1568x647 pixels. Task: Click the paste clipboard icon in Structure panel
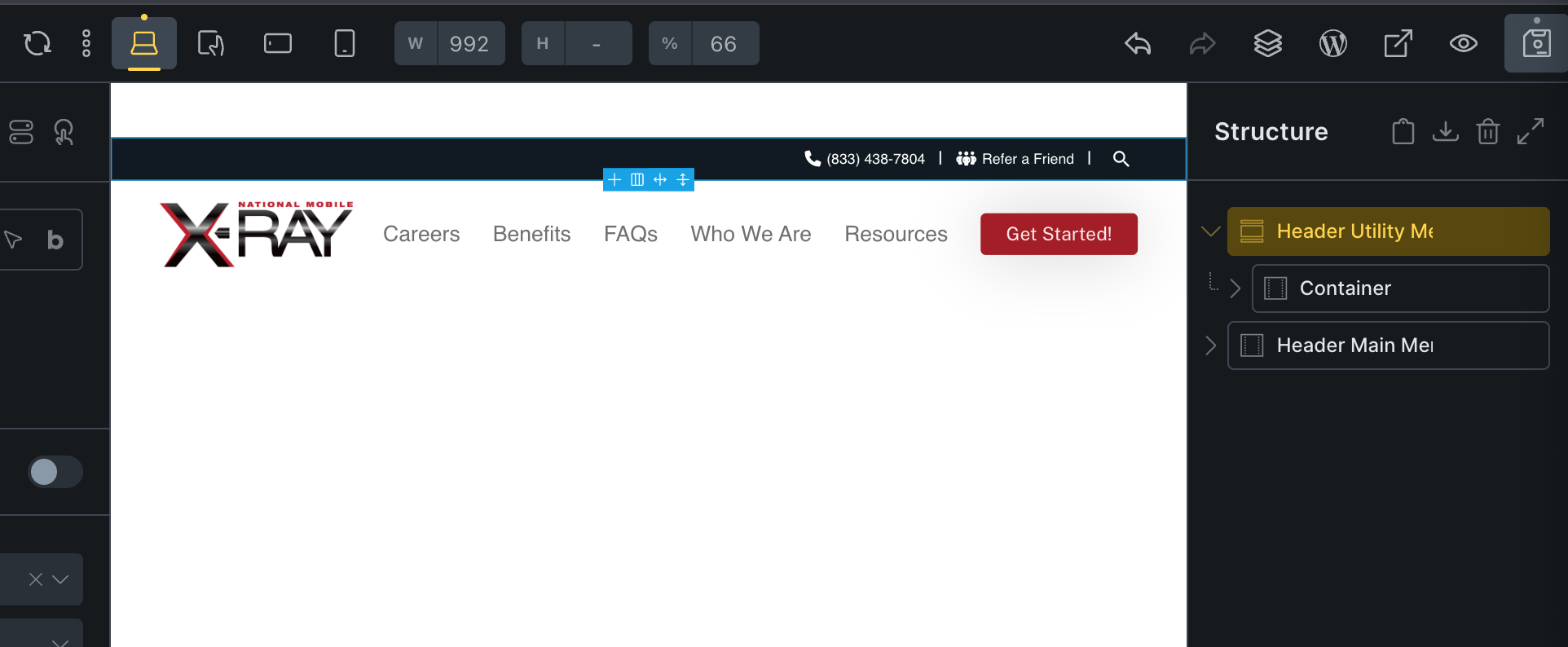1403,131
